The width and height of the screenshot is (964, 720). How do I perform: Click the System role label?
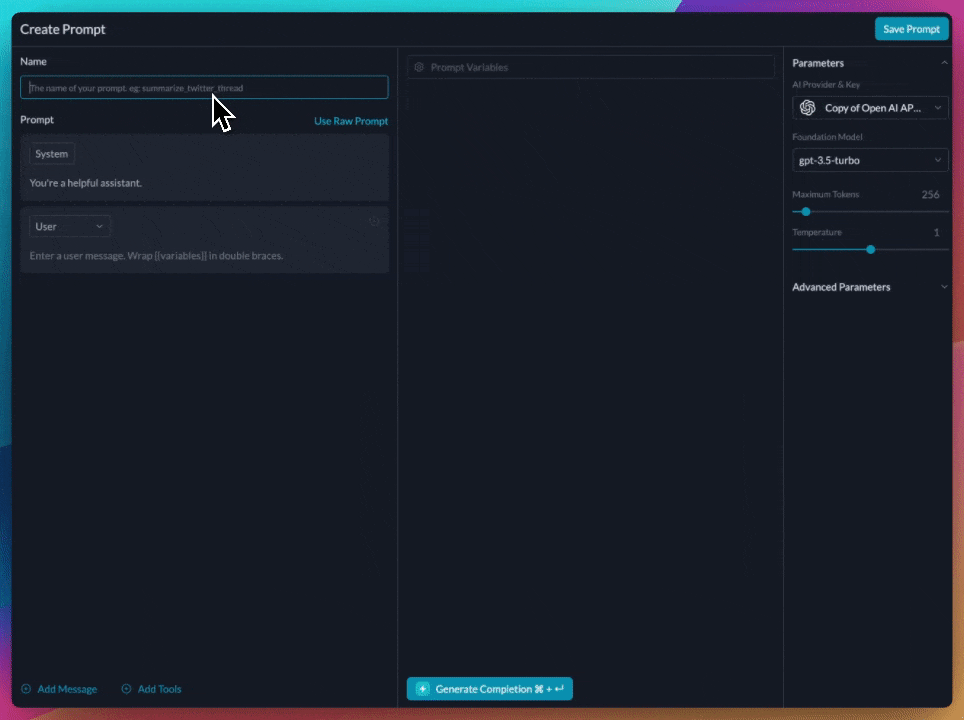point(52,154)
